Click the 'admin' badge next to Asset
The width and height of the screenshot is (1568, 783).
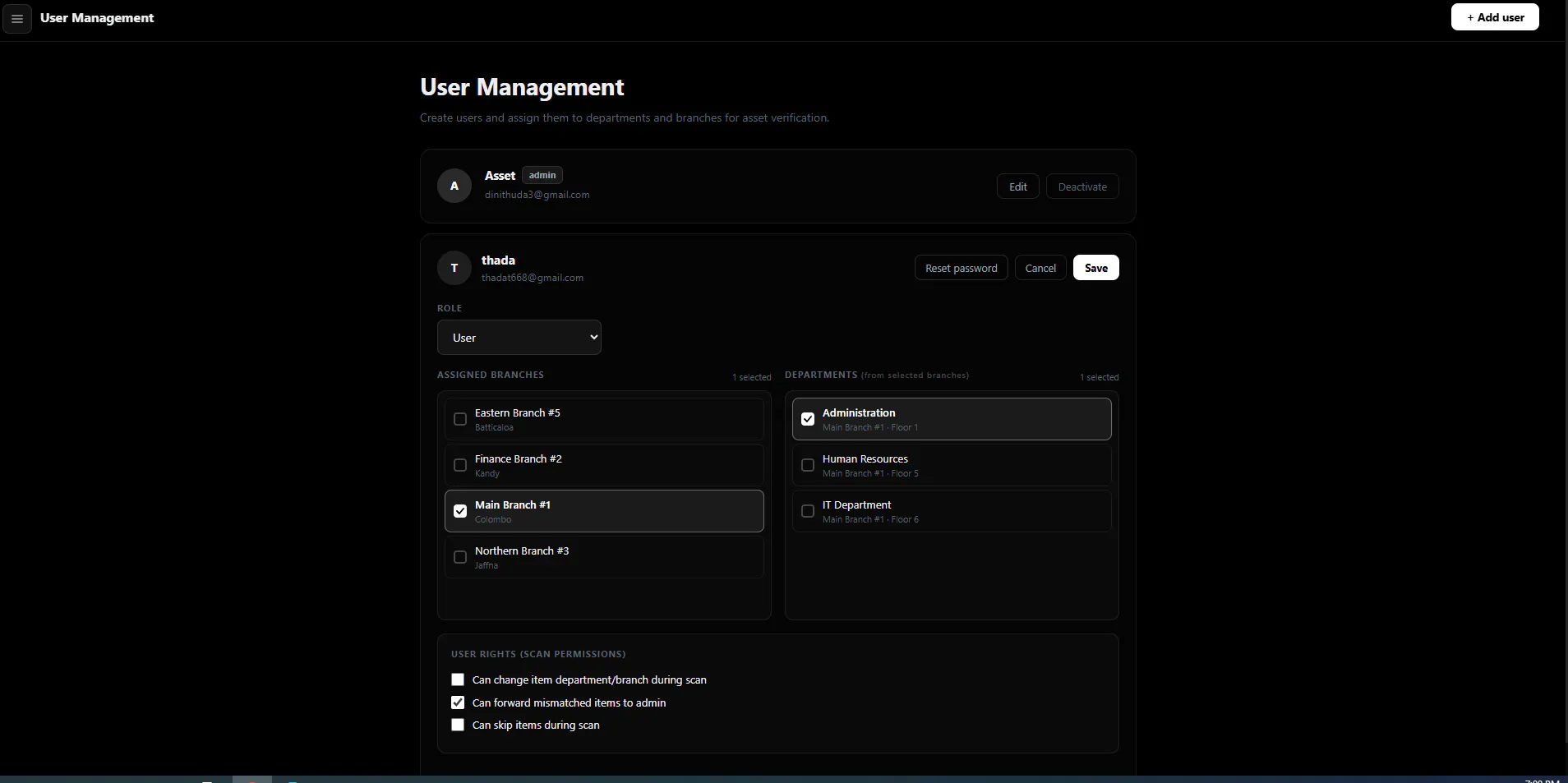542,175
